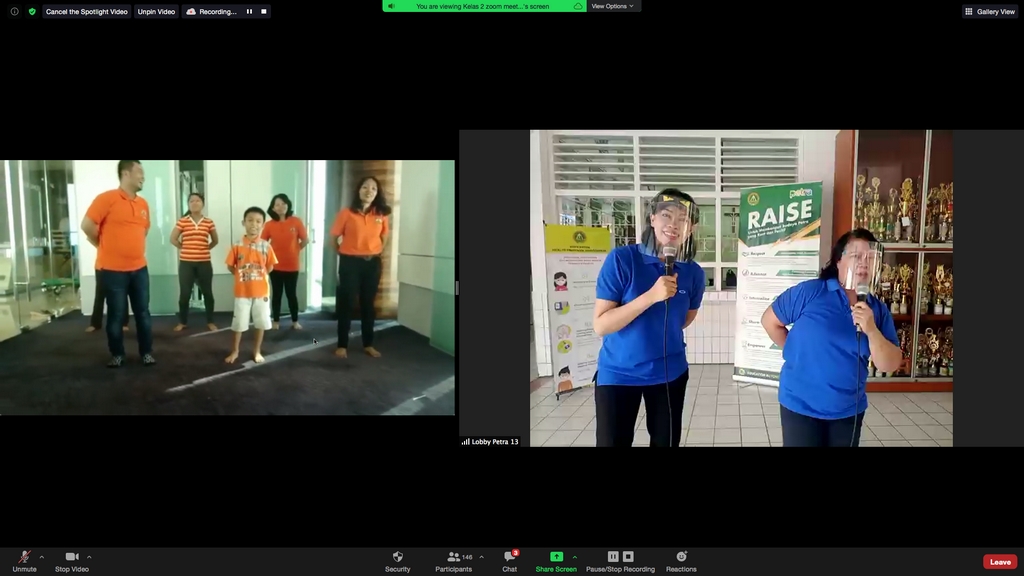This screenshot has width=1024, height=576.
Task: Leave the meeting
Action: tap(999, 562)
